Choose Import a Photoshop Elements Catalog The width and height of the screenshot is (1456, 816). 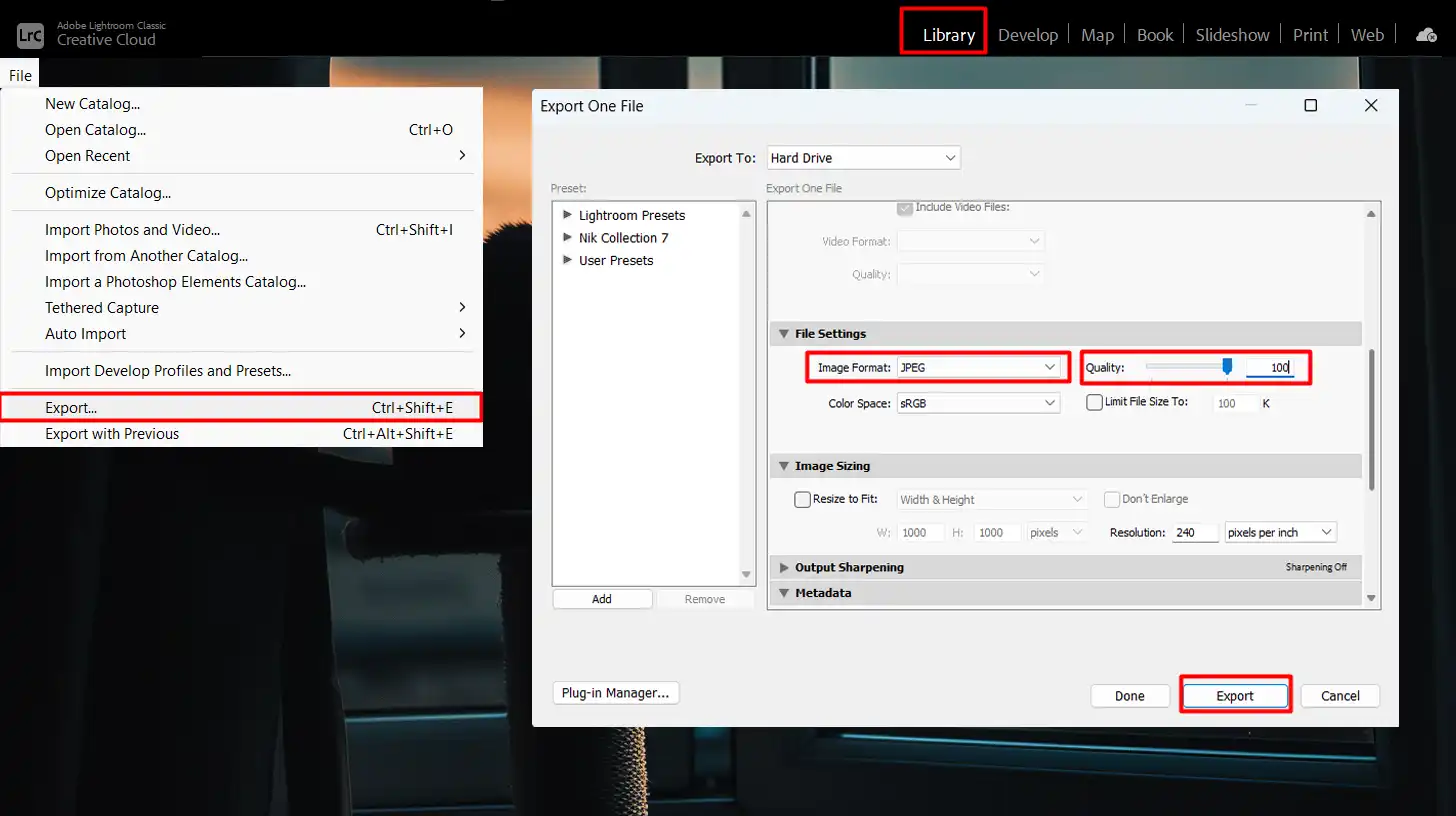[241, 282]
